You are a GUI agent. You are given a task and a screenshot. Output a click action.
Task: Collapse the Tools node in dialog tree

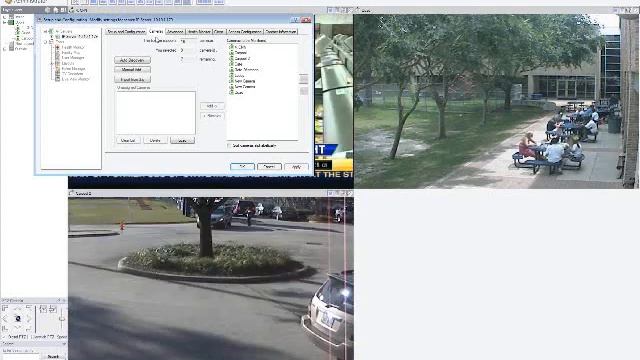(45, 42)
